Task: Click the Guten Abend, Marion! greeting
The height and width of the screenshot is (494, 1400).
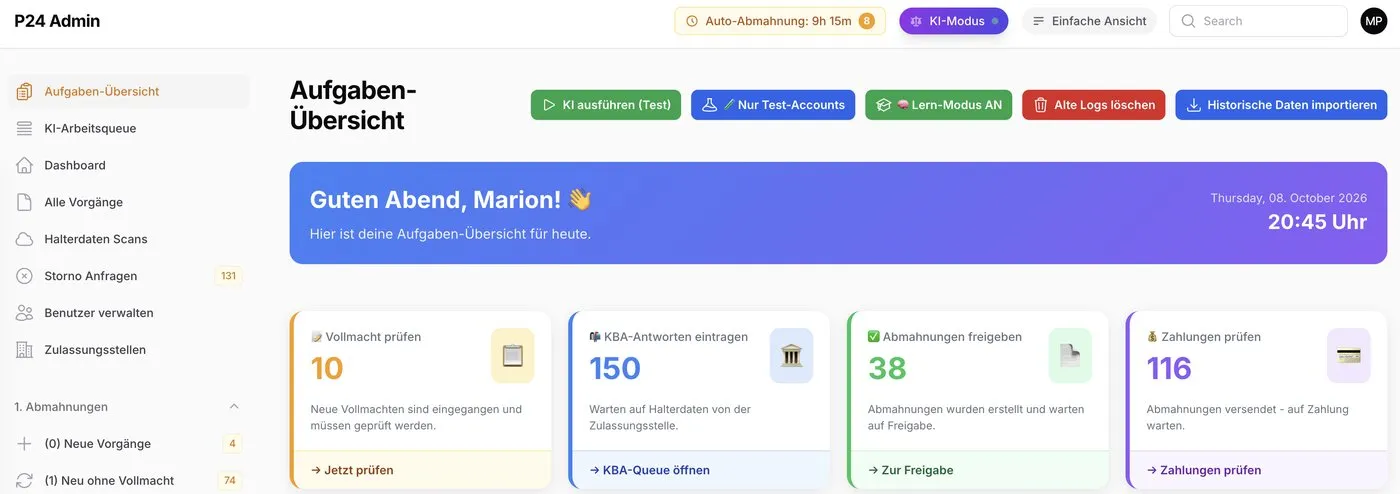Action: [451, 200]
